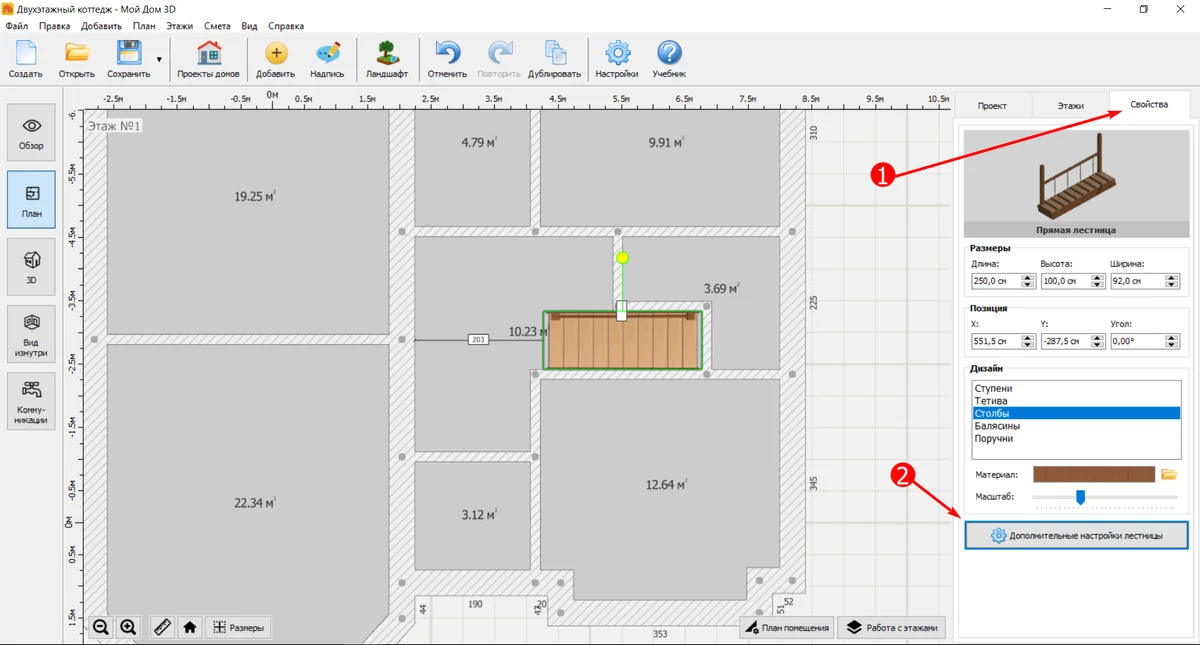Click Дополнительные настройки лестницы button

click(x=1076, y=536)
